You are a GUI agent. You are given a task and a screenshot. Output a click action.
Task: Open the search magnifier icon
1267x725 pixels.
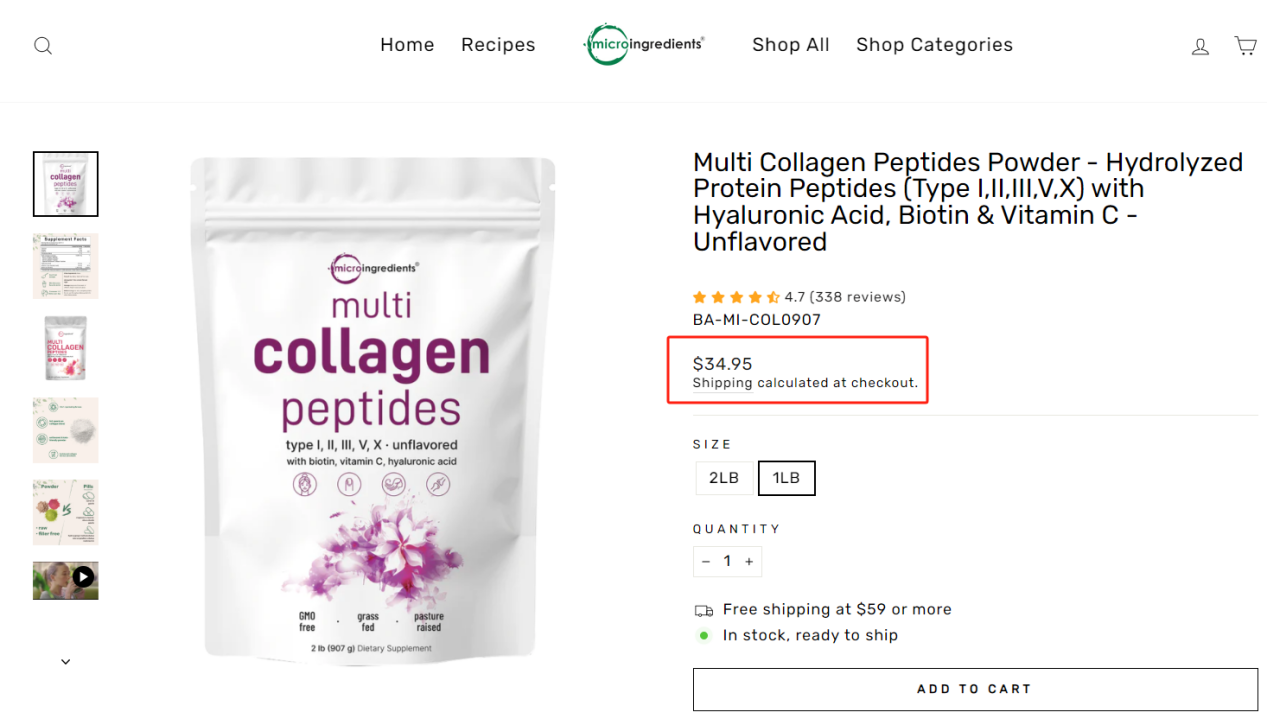click(x=43, y=46)
